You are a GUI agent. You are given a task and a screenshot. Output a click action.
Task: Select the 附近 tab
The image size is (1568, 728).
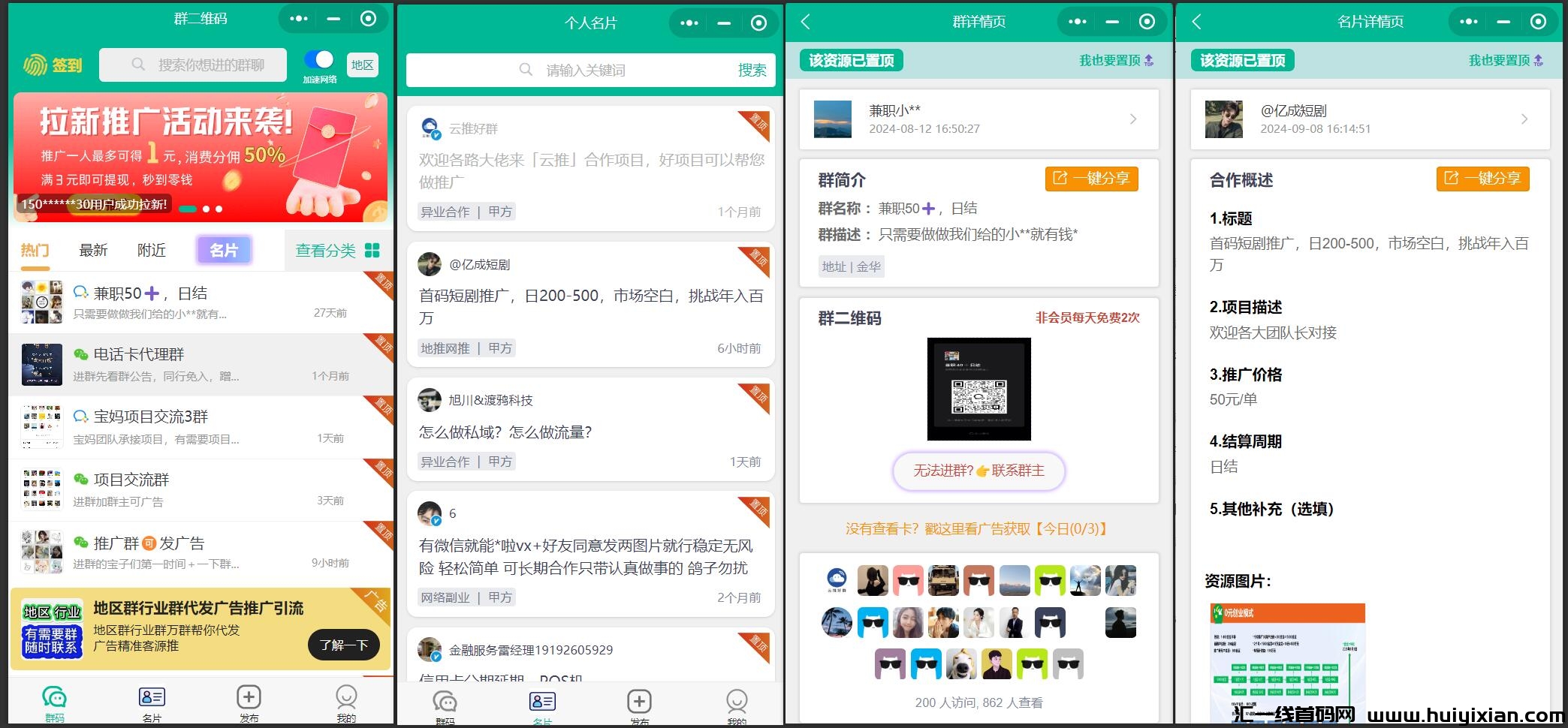pos(151,250)
